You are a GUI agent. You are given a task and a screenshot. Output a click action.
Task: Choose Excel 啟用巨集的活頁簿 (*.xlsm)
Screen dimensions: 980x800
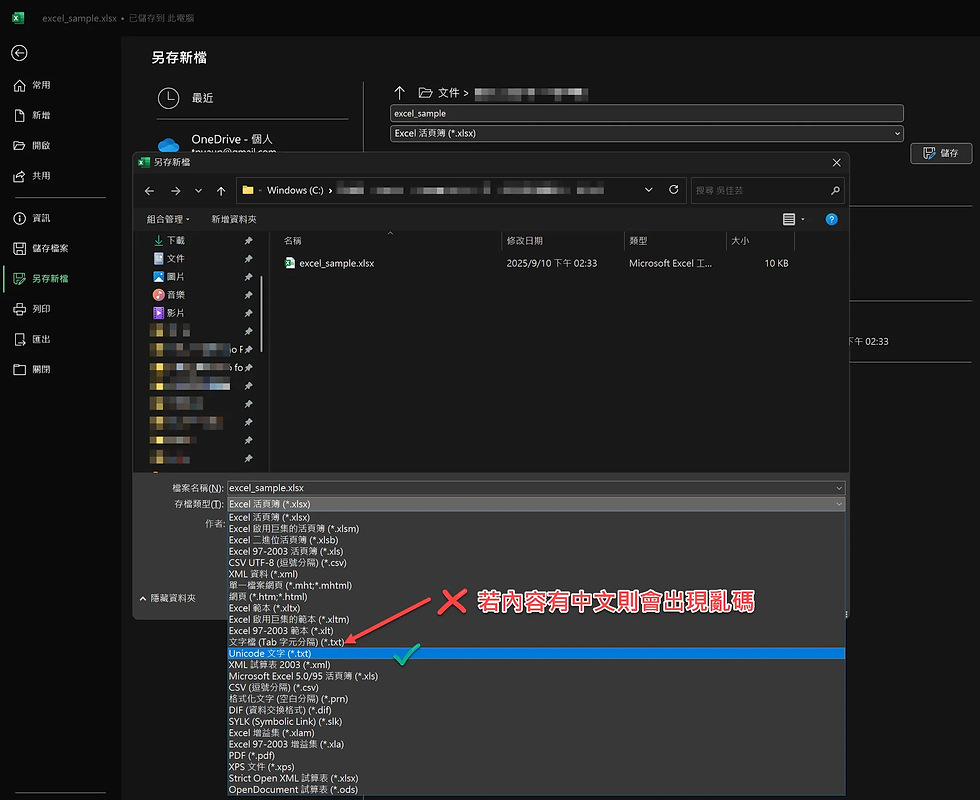point(294,529)
